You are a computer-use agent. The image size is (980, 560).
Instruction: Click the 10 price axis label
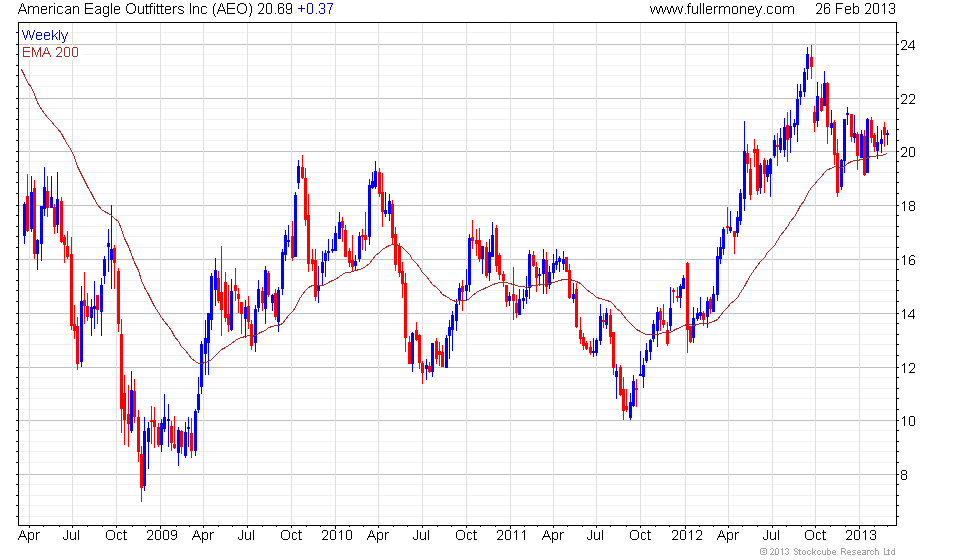coord(908,421)
